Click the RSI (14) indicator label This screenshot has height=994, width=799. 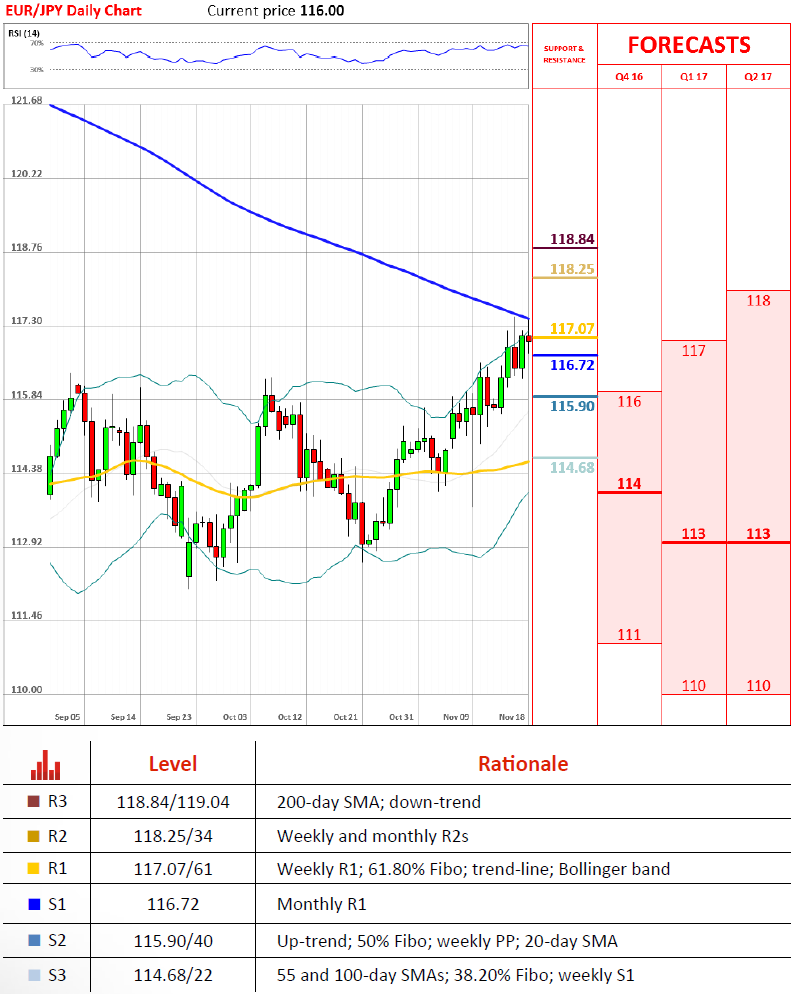pos(24,33)
